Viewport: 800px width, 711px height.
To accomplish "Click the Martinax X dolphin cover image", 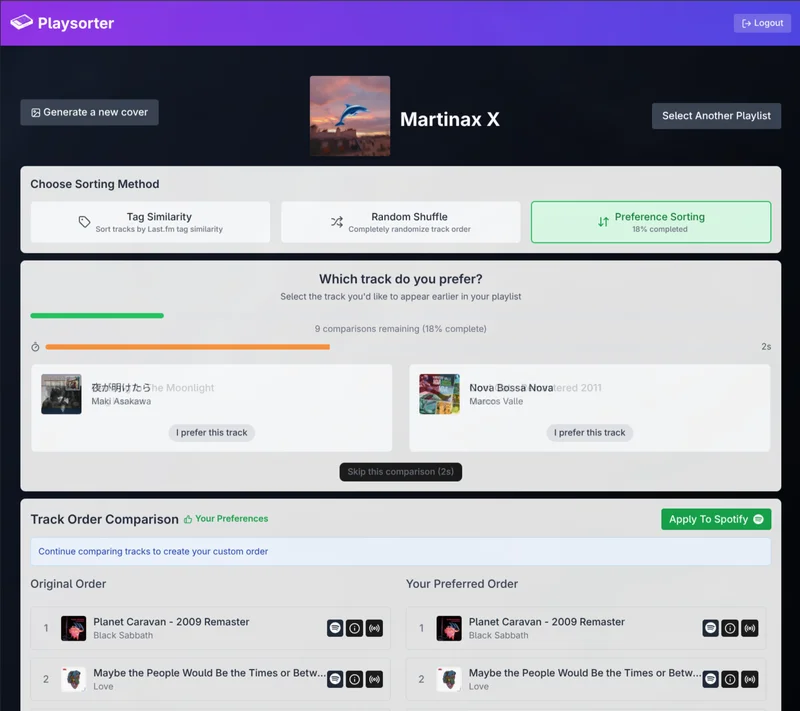I will pyautogui.click(x=350, y=116).
